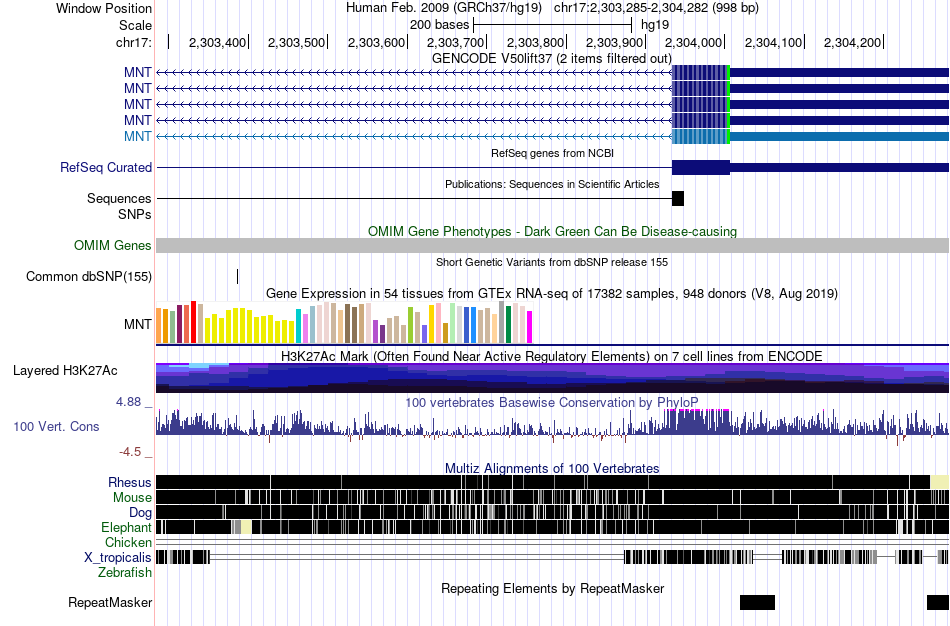Open 'Repeating Elements by RepeatMasker' title

click(x=552, y=588)
